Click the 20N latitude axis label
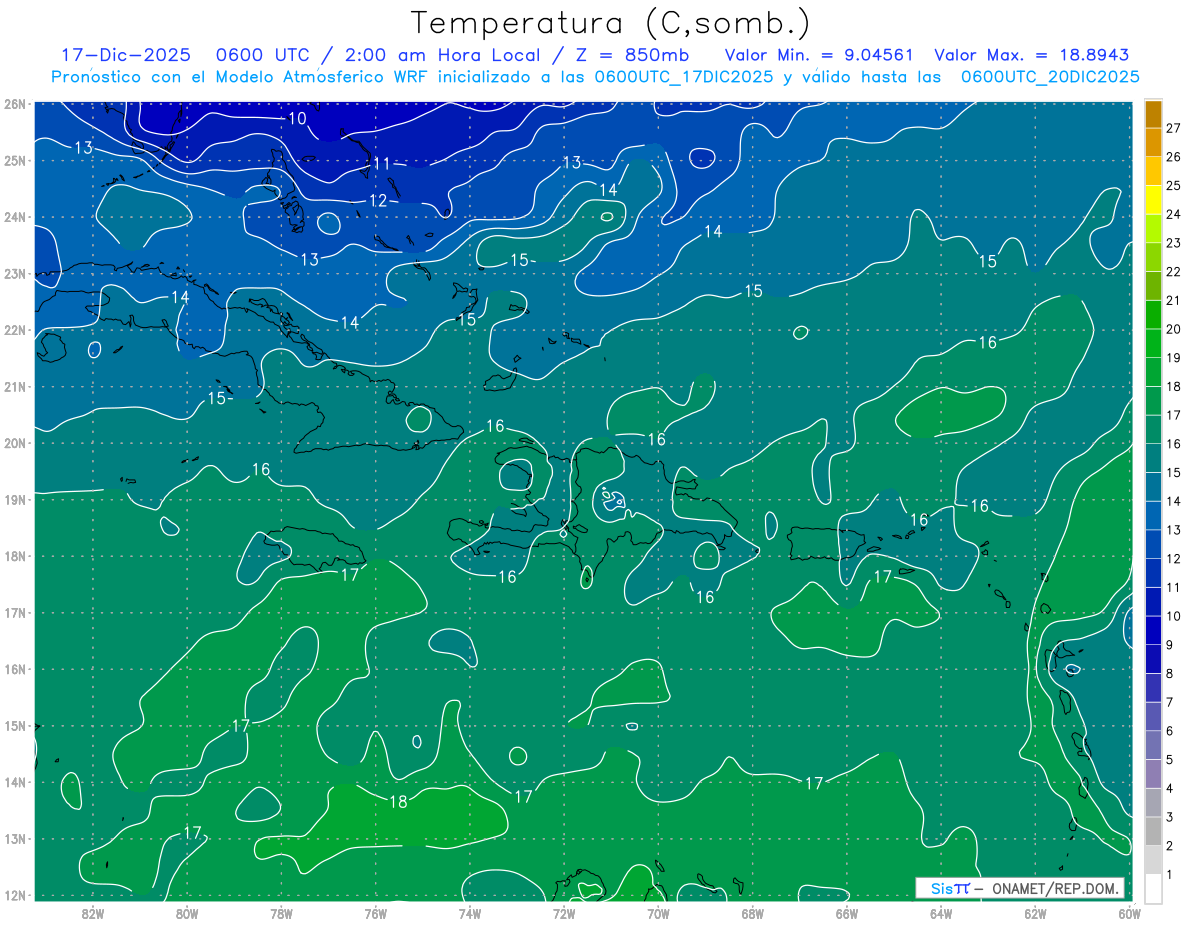This screenshot has height=927, width=1200. 15,443
